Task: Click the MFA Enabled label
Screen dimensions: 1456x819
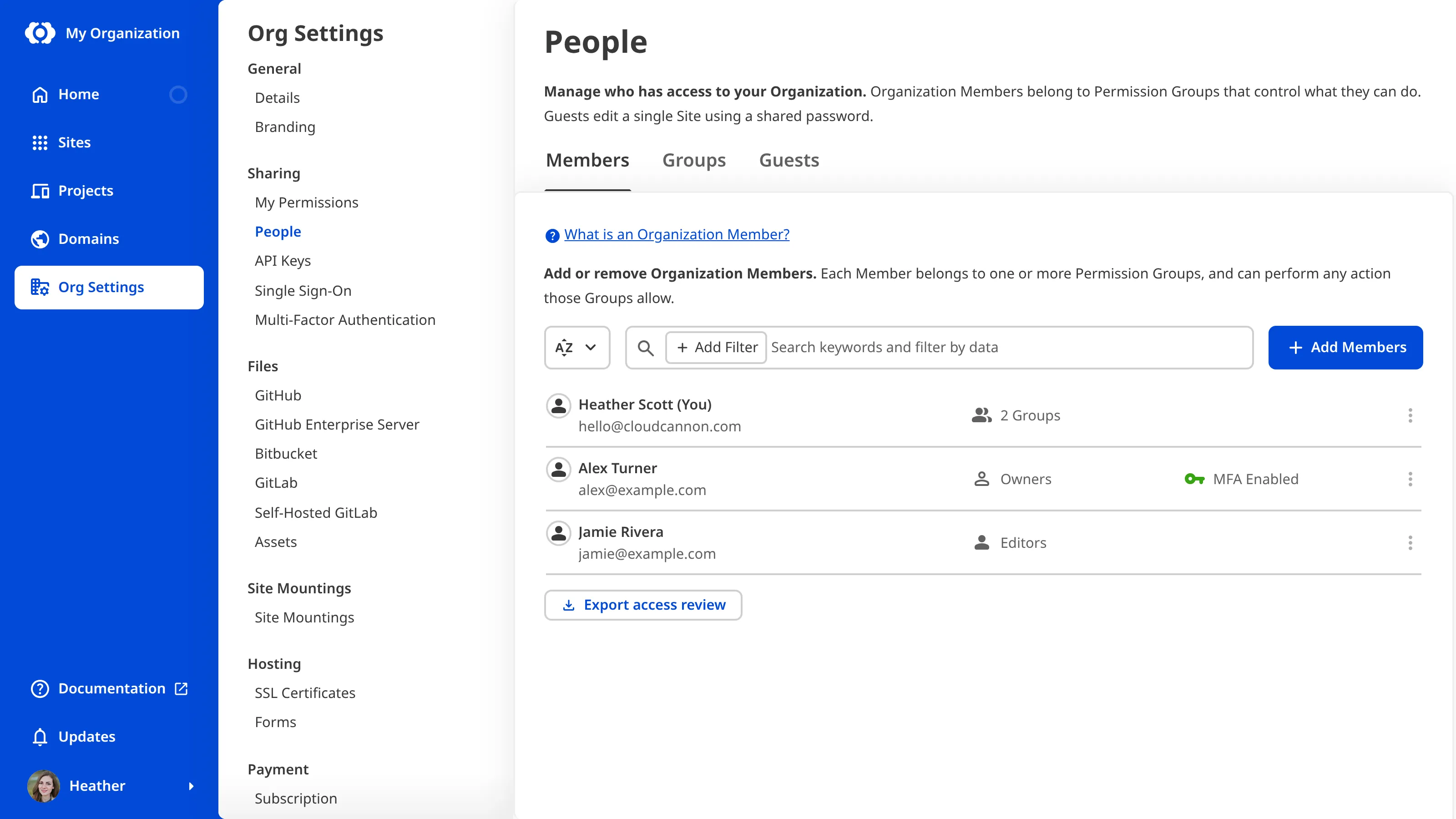Action: [x=1255, y=479]
